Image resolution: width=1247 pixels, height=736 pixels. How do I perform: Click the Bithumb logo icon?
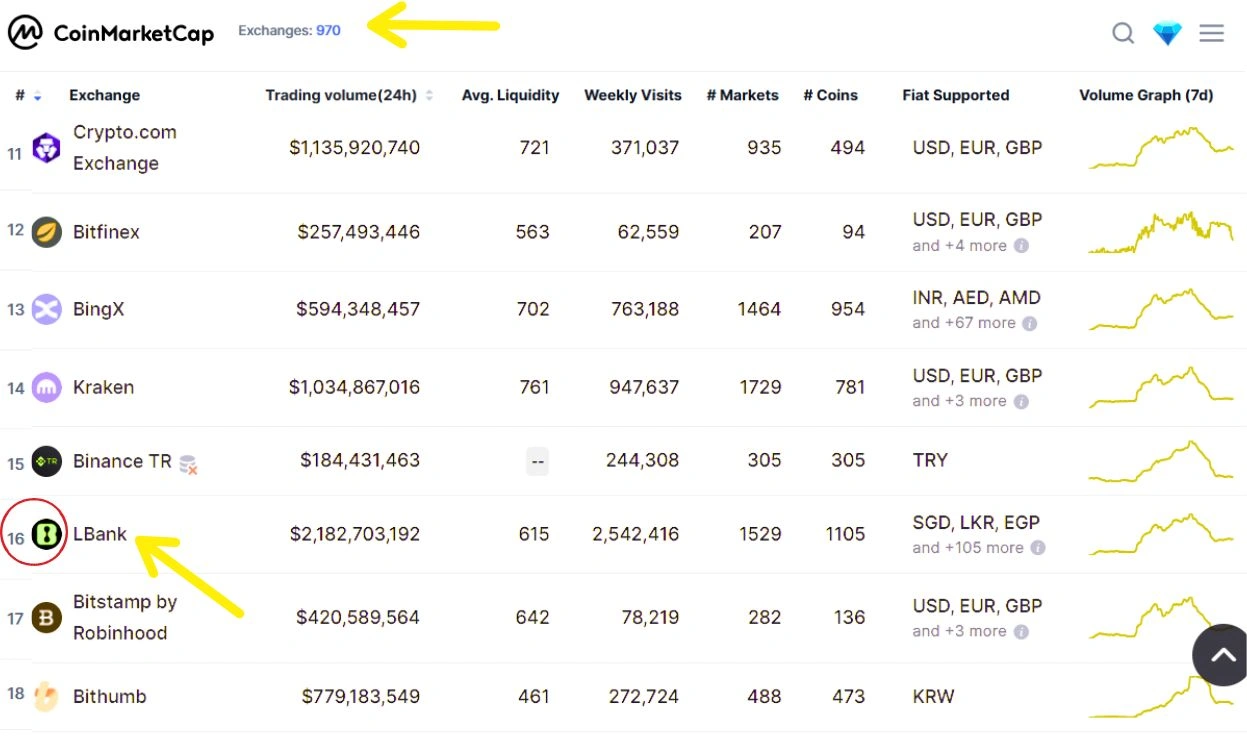pos(46,696)
